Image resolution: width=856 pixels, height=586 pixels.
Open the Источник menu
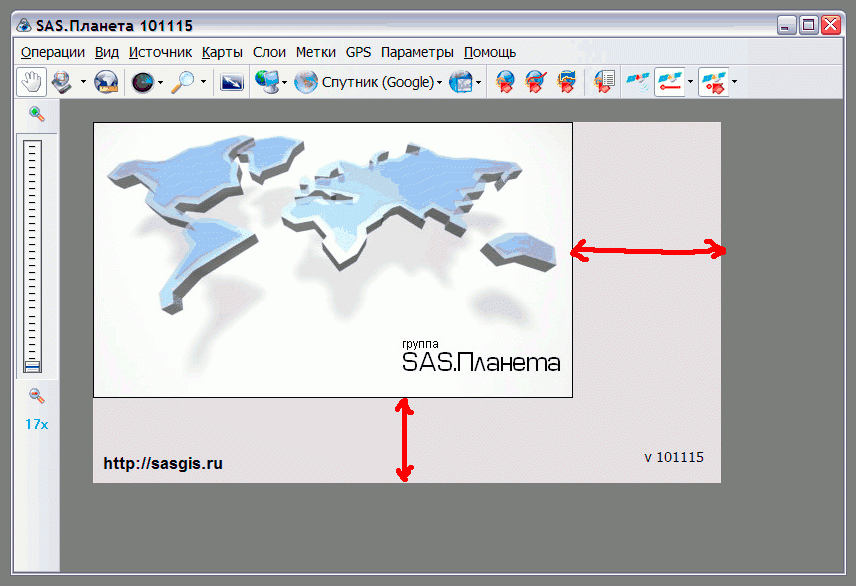(x=160, y=52)
